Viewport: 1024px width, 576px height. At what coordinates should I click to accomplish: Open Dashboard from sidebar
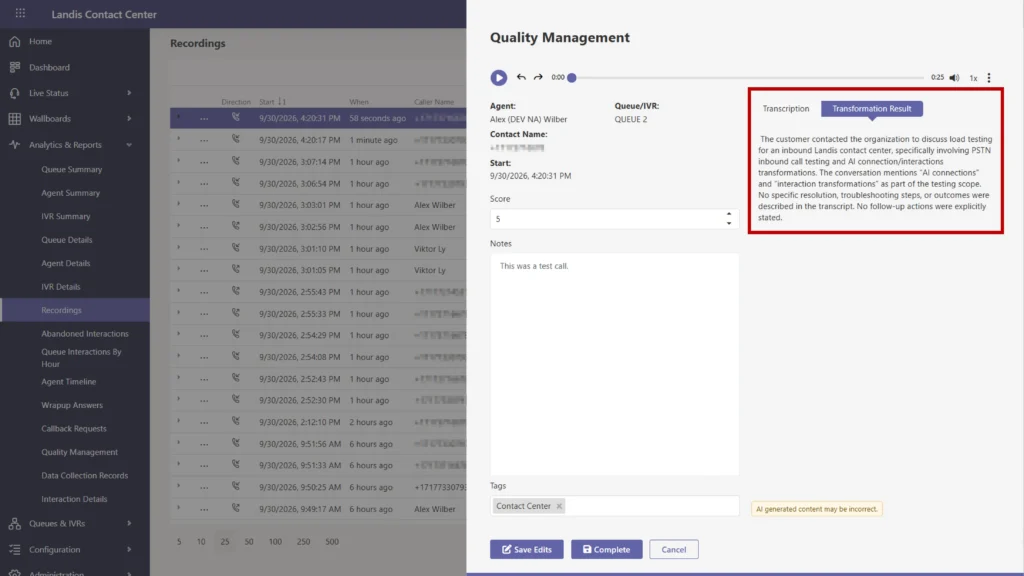point(49,67)
